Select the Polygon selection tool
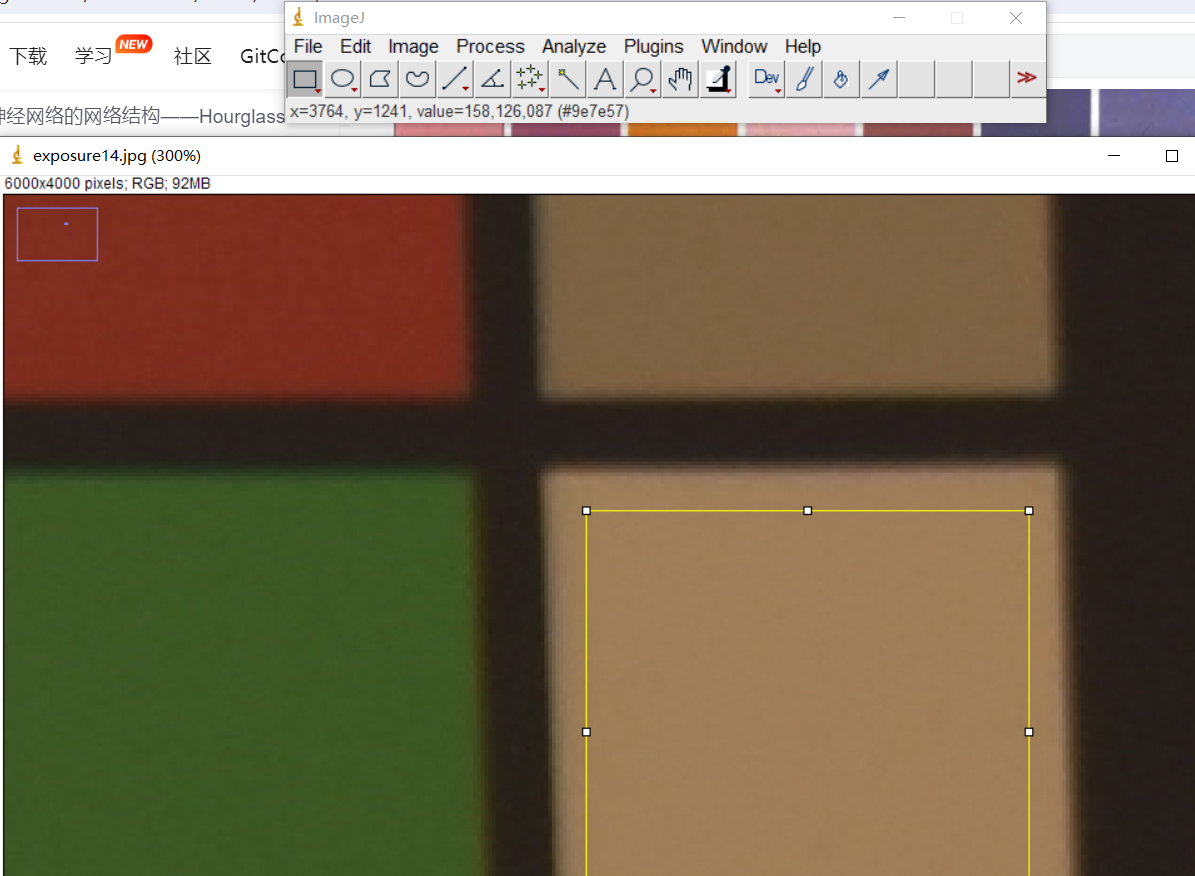 [380, 79]
